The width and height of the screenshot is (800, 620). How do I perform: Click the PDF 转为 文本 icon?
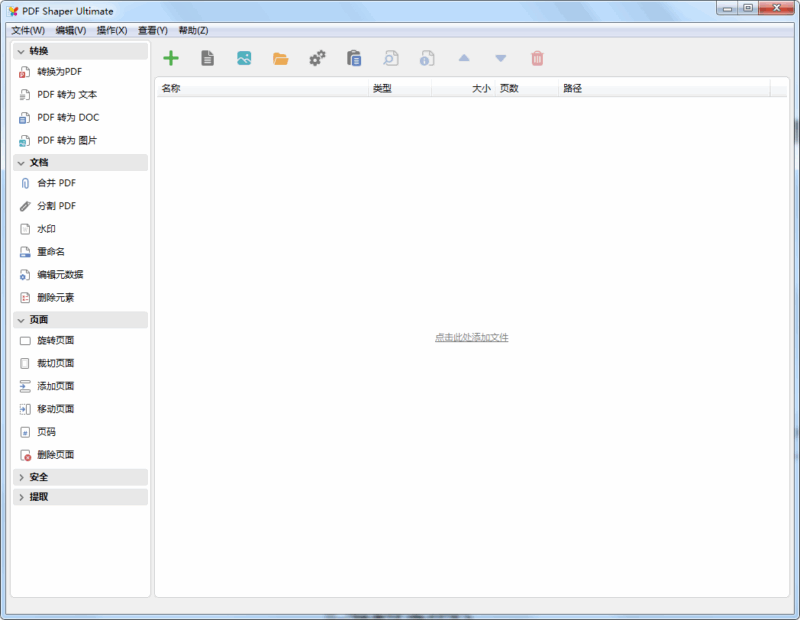coord(24,95)
